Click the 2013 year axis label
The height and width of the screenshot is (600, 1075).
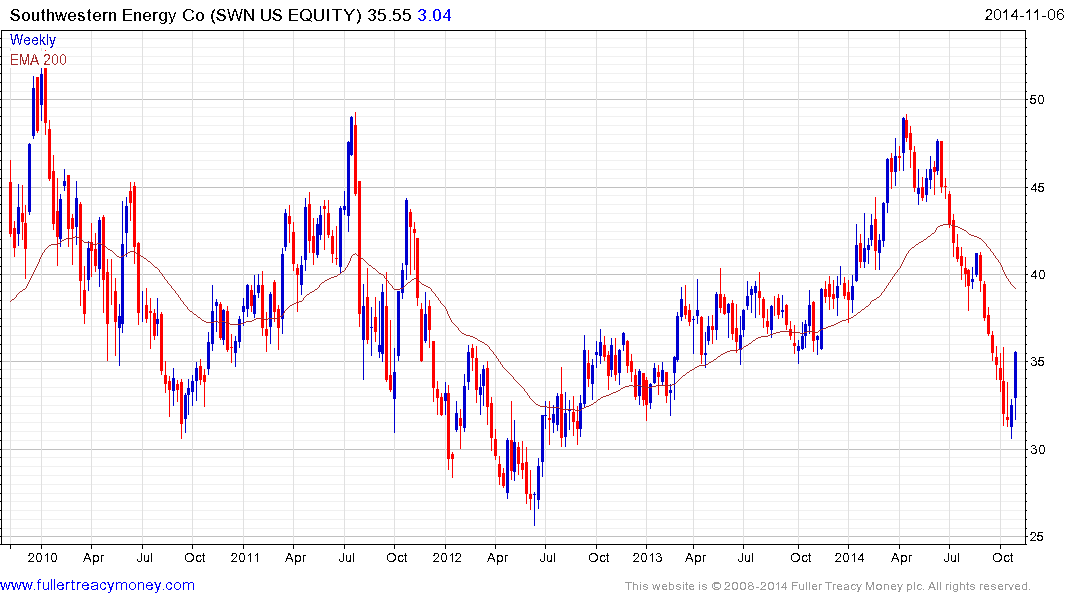(648, 557)
